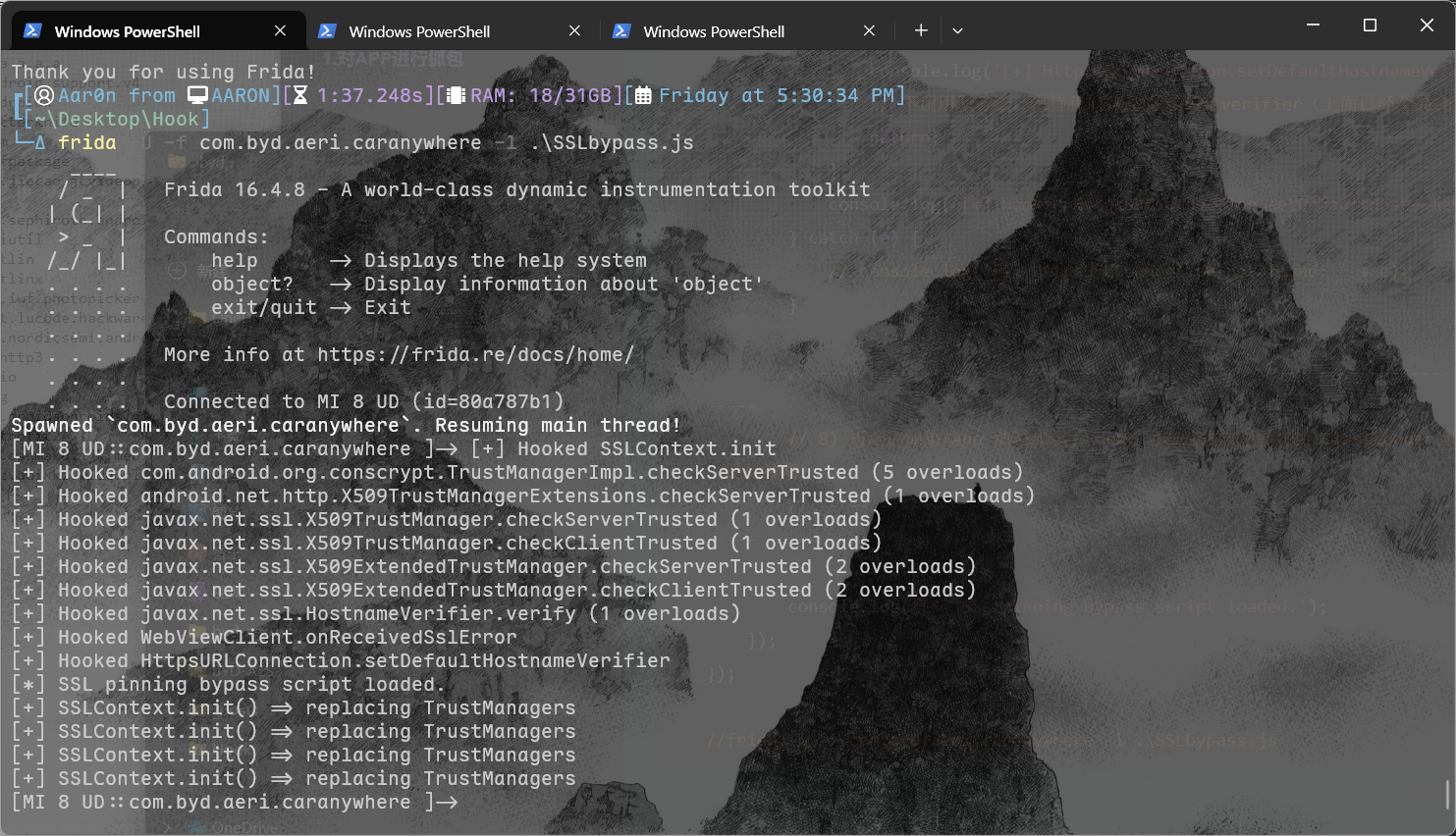Screen dimensions: 1456x836
Task: Click the TrustManagerImpl.checkServerTrusted line
Action: tap(517, 472)
